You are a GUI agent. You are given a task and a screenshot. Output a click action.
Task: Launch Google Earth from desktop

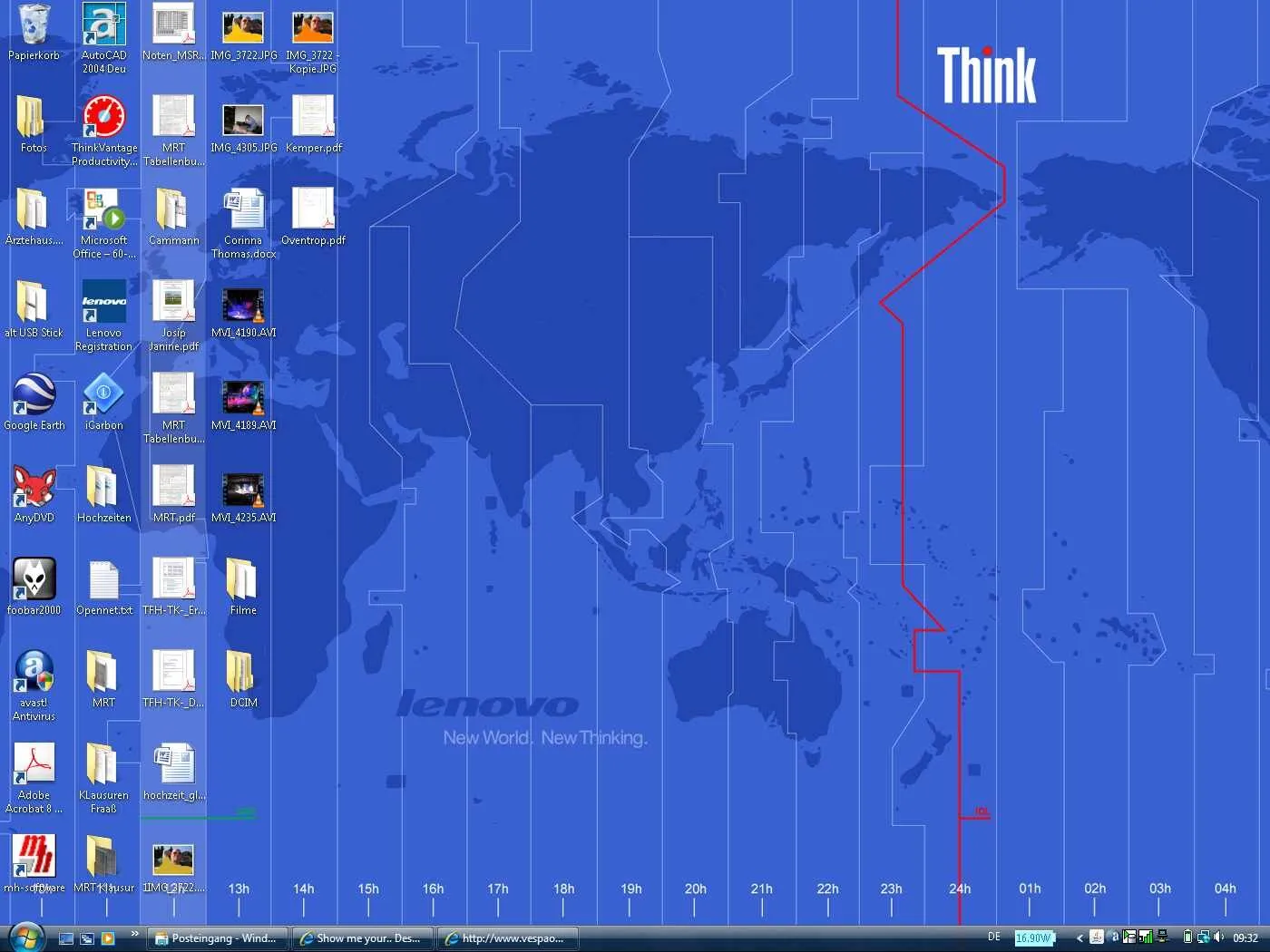pos(34,396)
